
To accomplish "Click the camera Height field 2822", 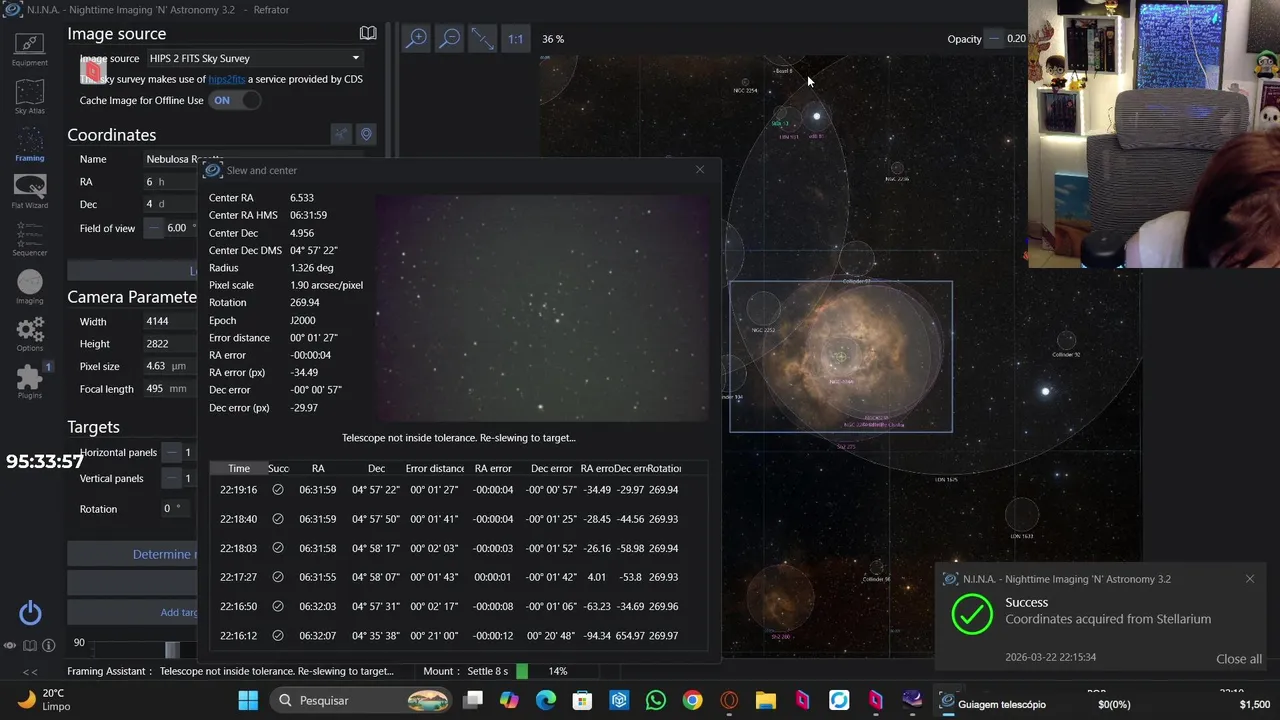I will pyautogui.click(x=170, y=343).
